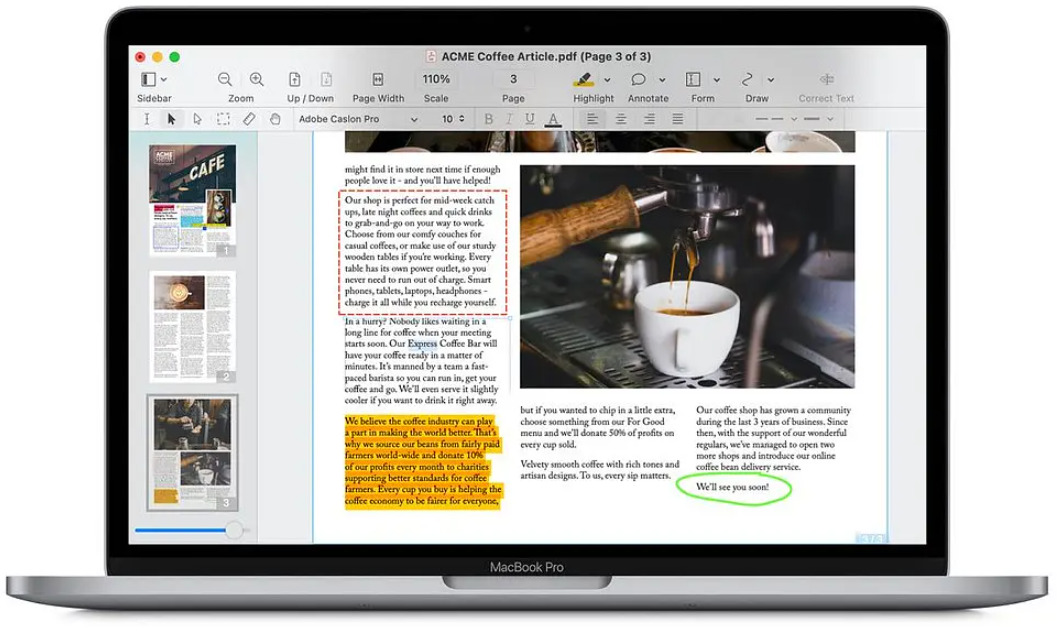
Task: Enable left text alignment
Action: pyautogui.click(x=592, y=119)
